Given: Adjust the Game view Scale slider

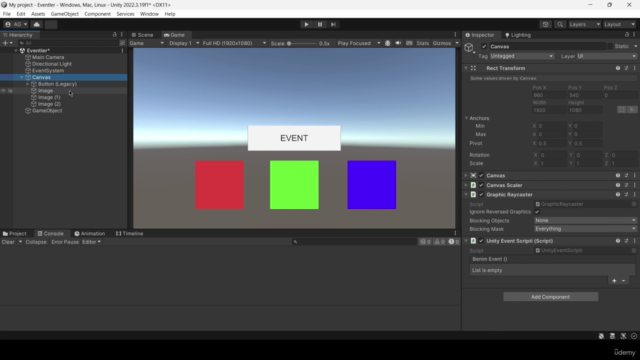Looking at the screenshot, I should pyautogui.click(x=302, y=43).
